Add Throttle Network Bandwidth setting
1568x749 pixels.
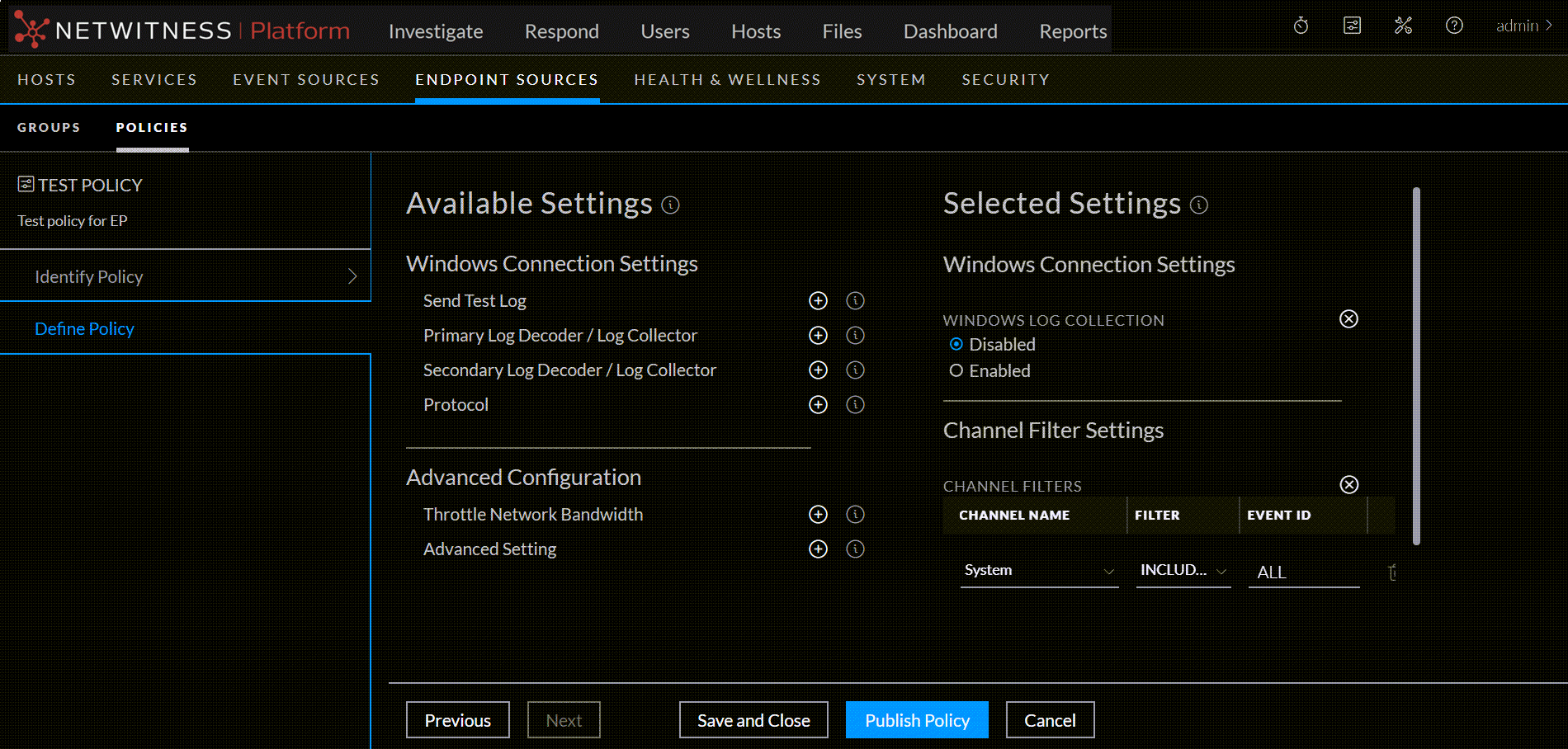click(818, 515)
